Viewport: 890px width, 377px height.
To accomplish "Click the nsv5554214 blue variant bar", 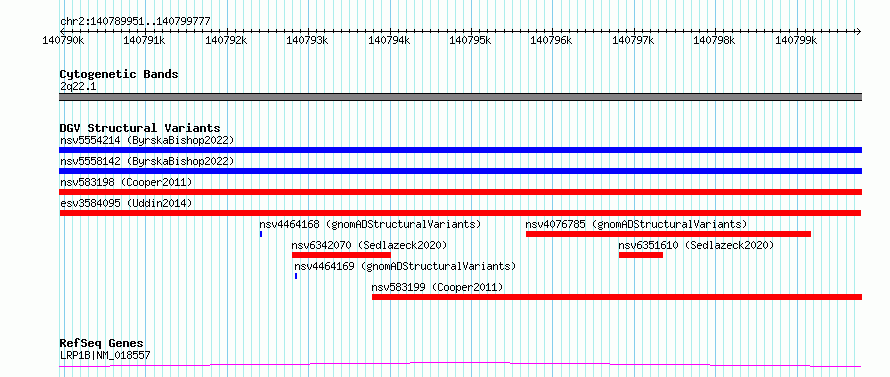I will 460,150.
